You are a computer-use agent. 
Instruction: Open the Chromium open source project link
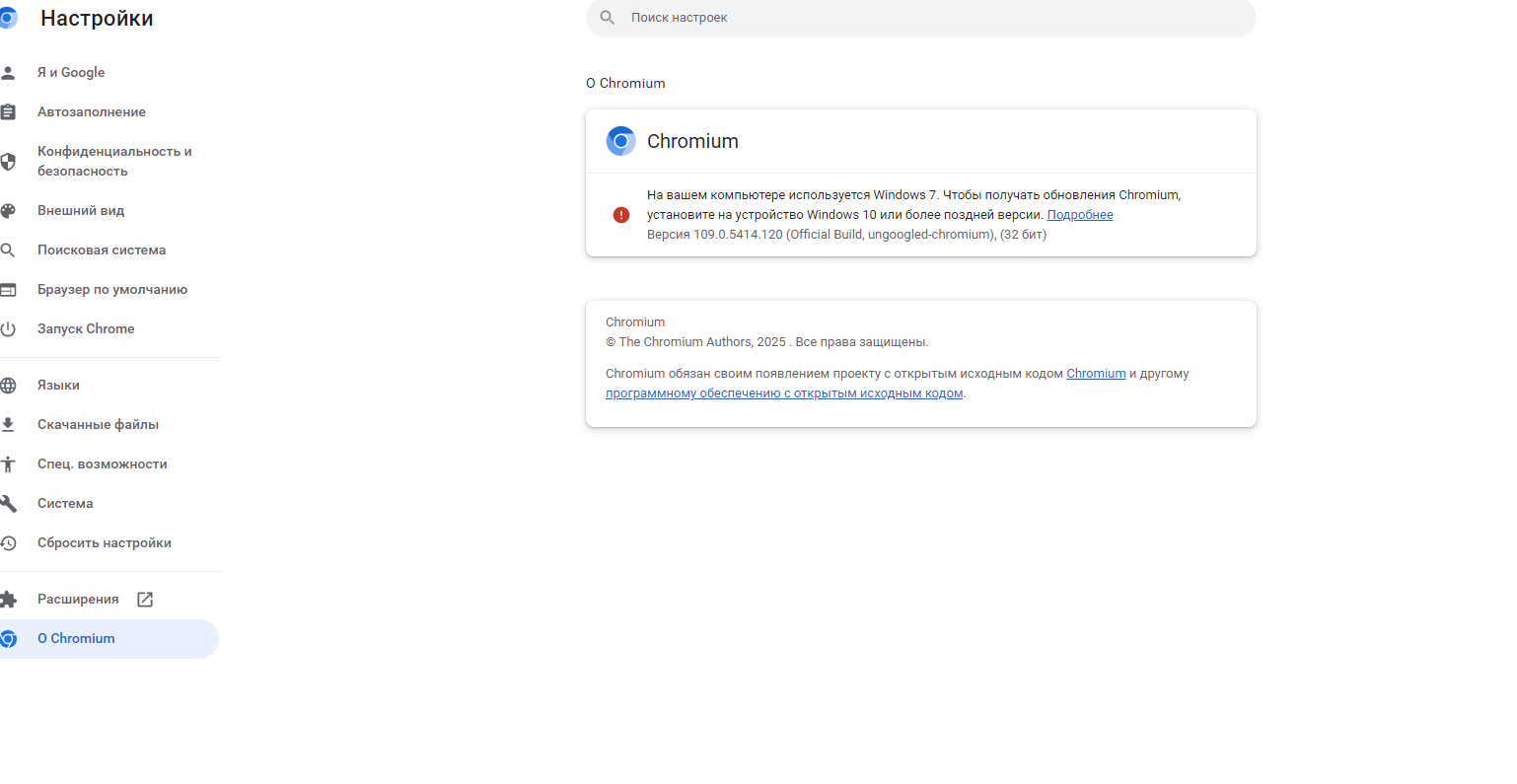[1096, 374]
